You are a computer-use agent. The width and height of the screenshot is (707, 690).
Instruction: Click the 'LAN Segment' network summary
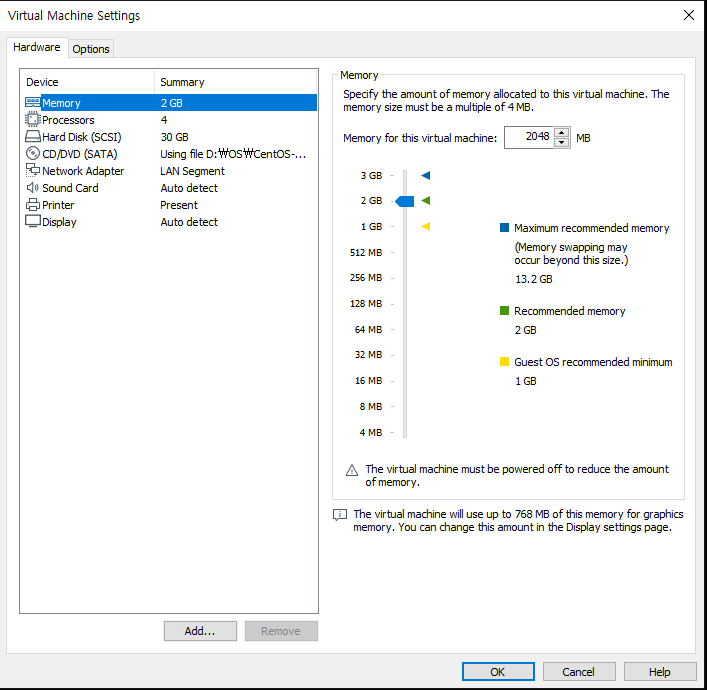193,171
